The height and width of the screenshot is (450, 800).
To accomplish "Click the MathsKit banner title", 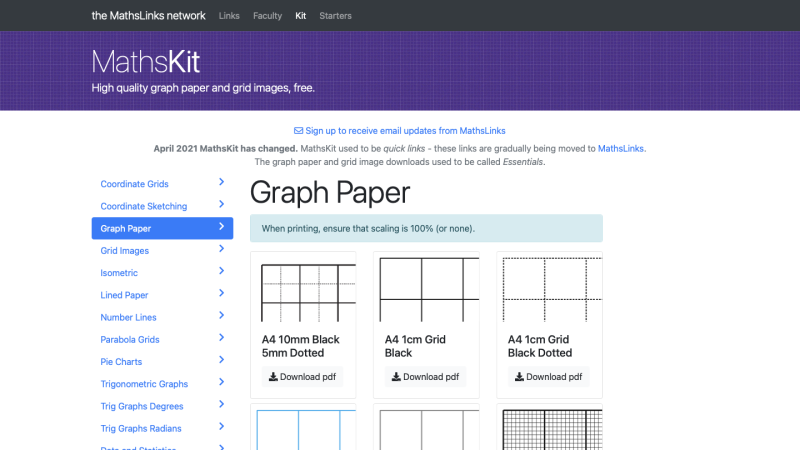I will point(145,62).
